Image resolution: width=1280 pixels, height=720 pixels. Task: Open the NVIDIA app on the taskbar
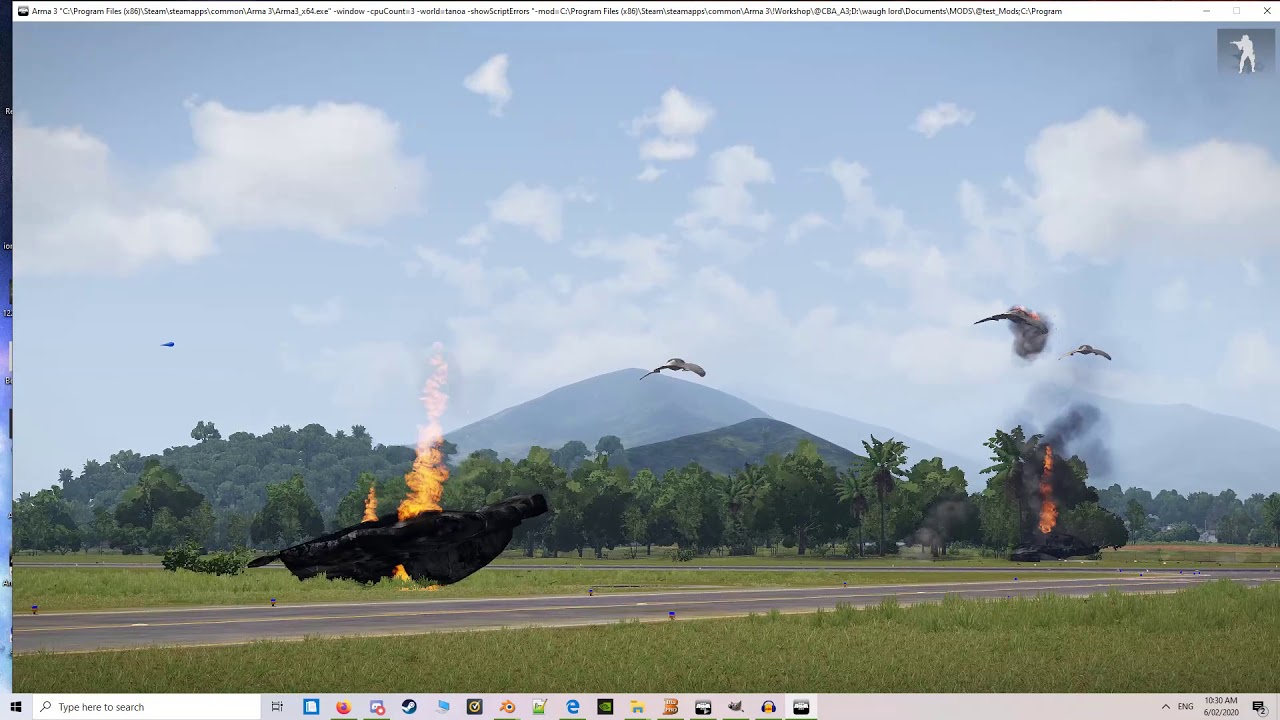(605, 707)
